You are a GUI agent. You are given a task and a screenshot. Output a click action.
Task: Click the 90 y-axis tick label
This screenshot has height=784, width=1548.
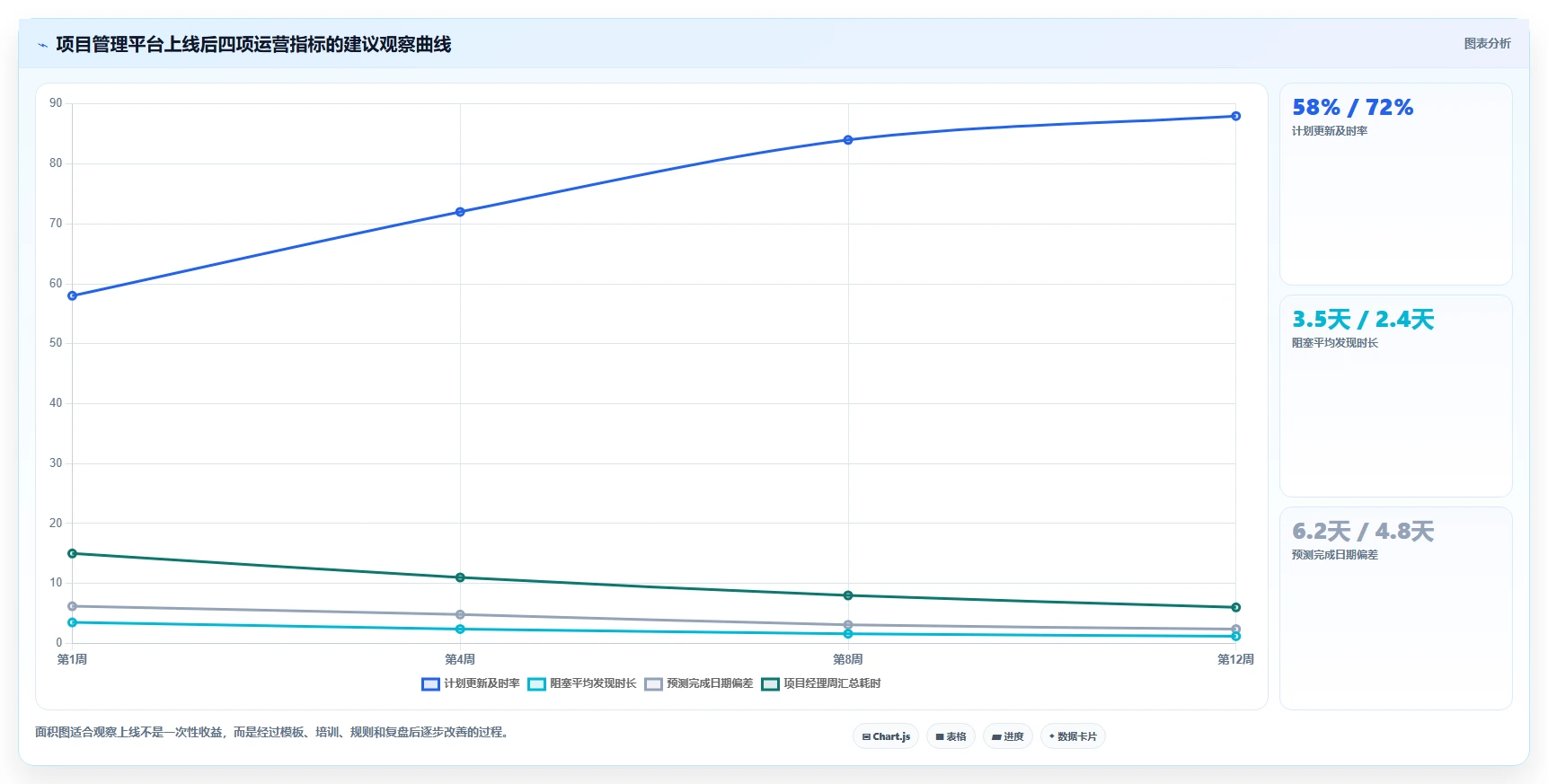[x=56, y=103]
